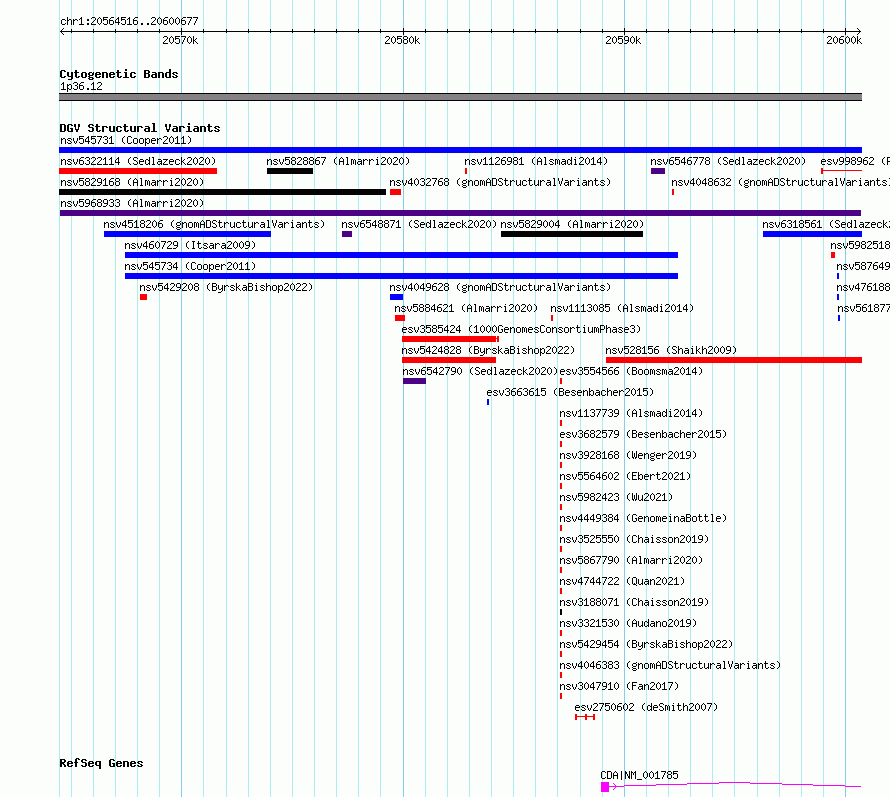Select nsv5429454 (ByrskaBishop2022) label
This screenshot has width=890, height=797.
click(646, 644)
